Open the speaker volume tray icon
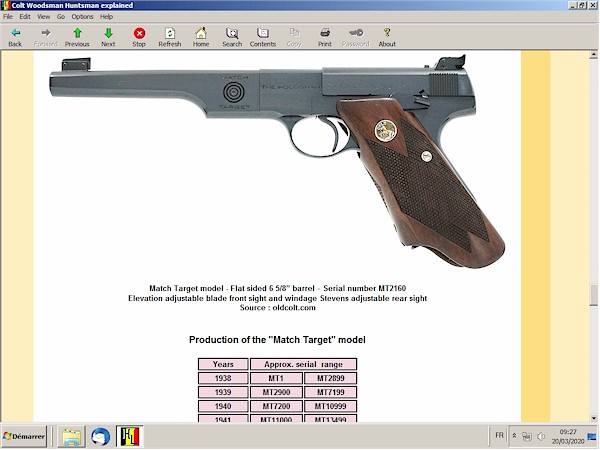This screenshot has width=600, height=450. tap(541, 436)
